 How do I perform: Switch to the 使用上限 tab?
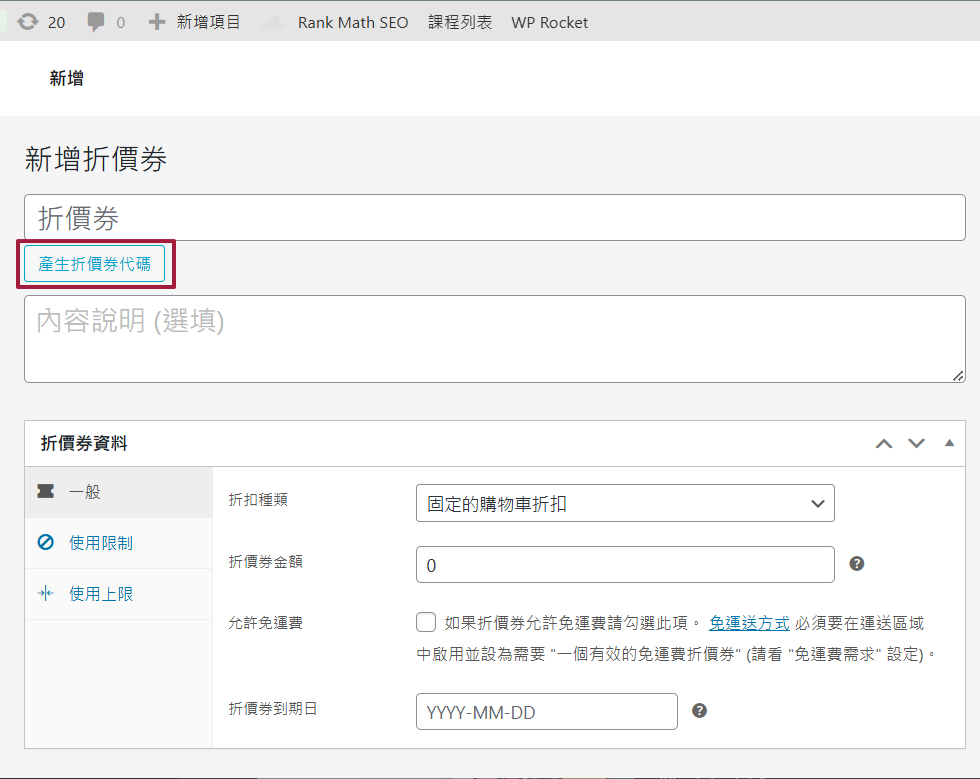click(100, 594)
